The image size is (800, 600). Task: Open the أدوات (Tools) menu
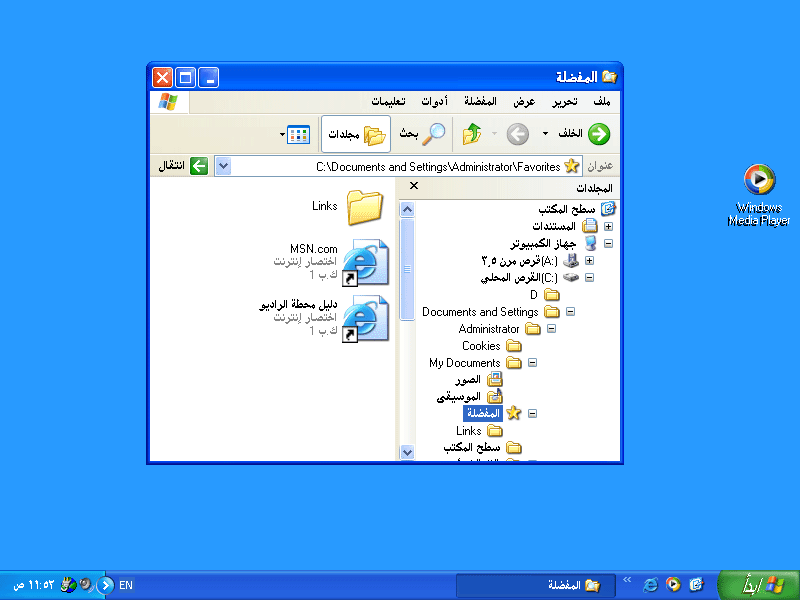point(434,102)
